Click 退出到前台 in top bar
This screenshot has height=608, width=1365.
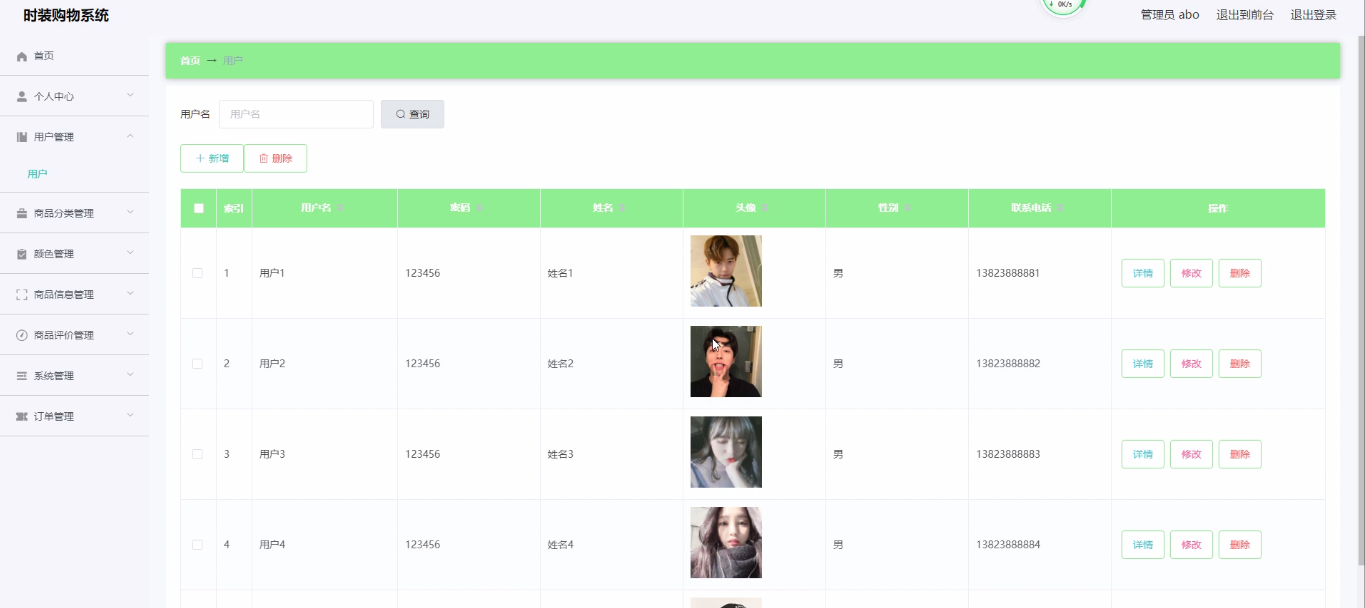(1245, 15)
